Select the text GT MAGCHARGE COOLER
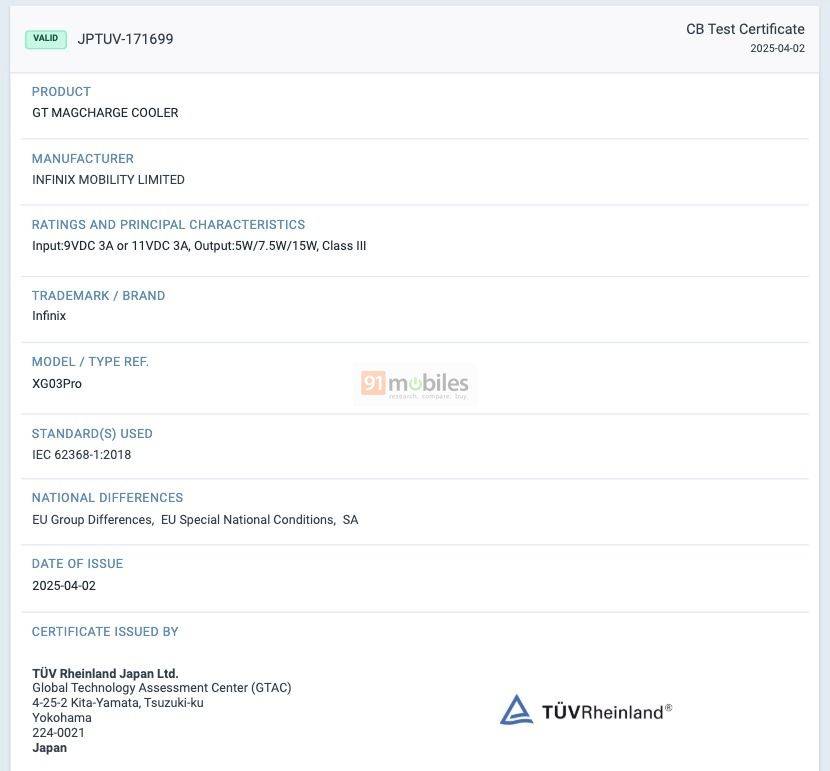Viewport: 830px width, 771px height. pos(105,113)
